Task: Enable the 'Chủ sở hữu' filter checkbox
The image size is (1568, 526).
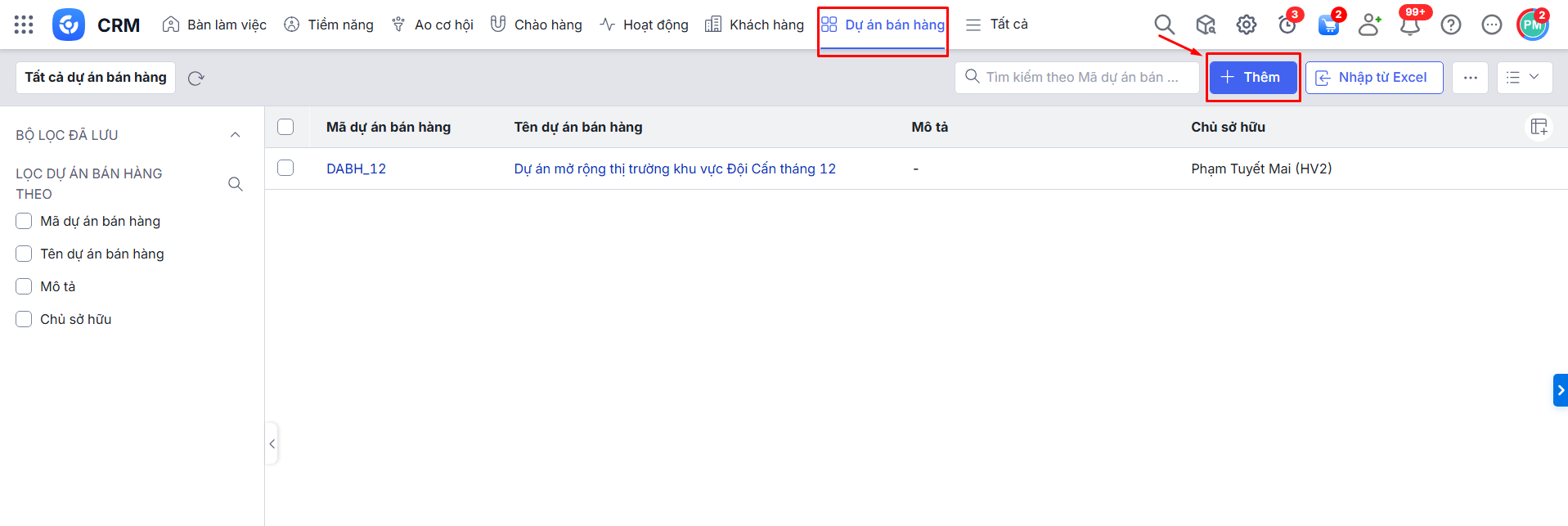Action: point(24,319)
